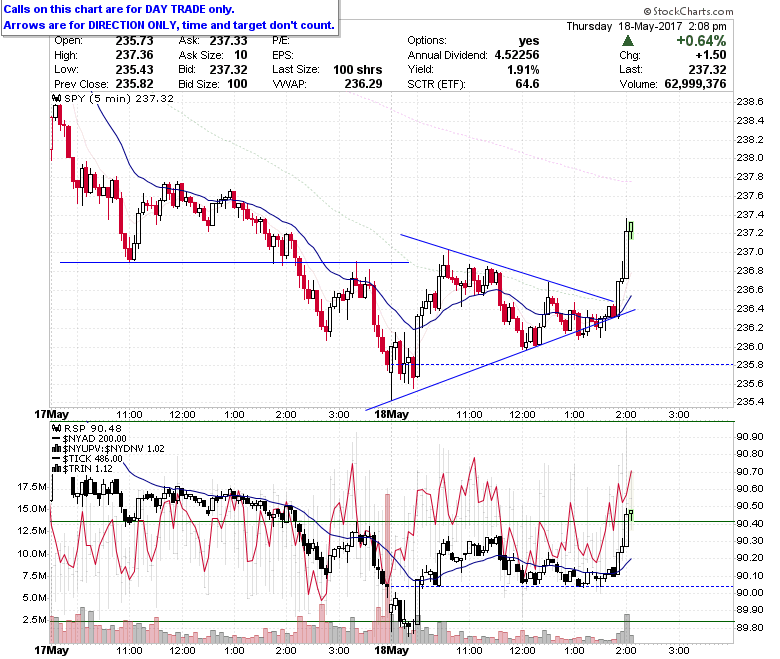The image size is (780, 659).
Task: Click the Thursday 18-May-2017 2:08 pm timestamp
Action: pyautogui.click(x=646, y=26)
